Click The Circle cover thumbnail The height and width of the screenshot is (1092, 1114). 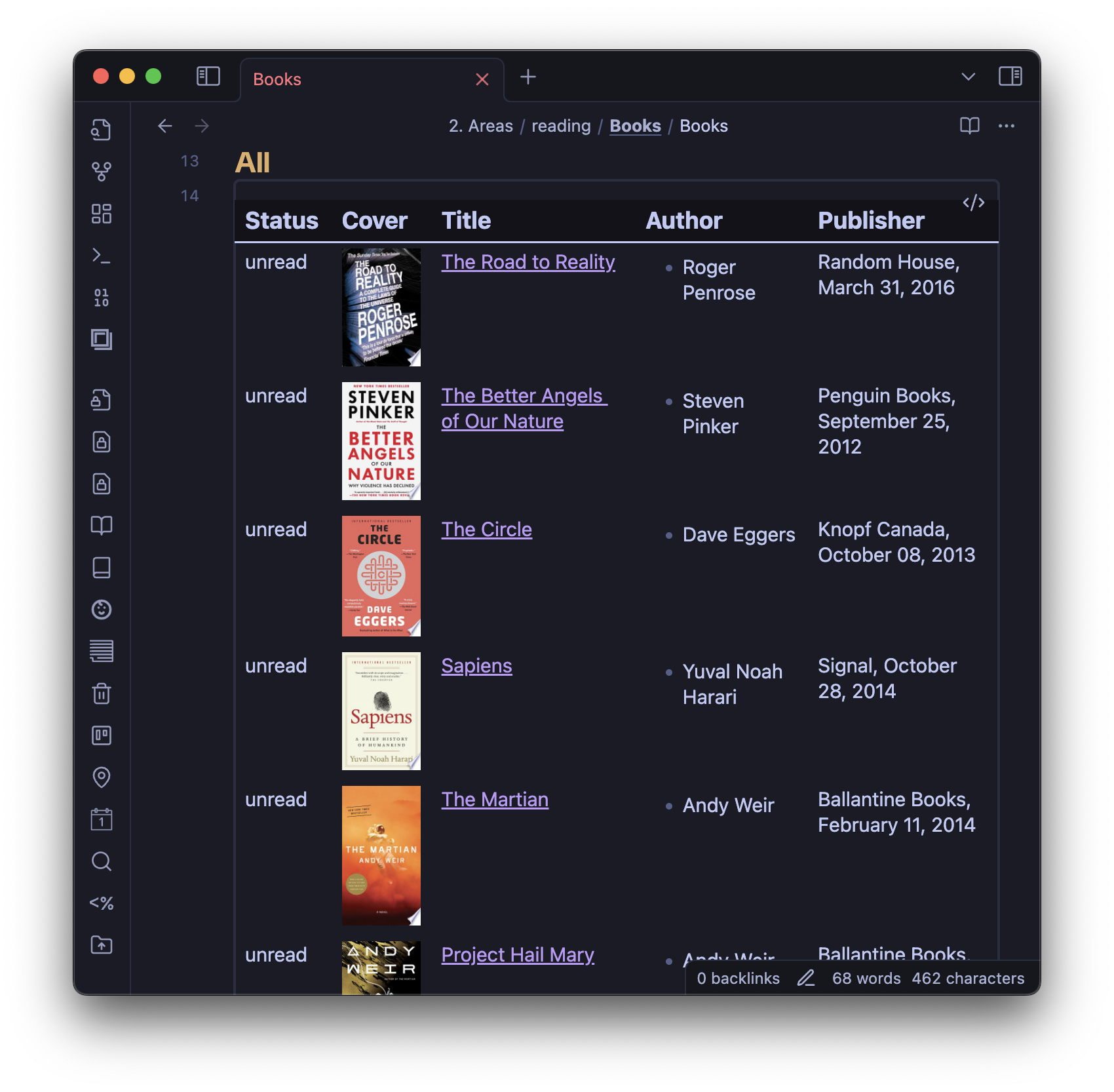point(381,576)
